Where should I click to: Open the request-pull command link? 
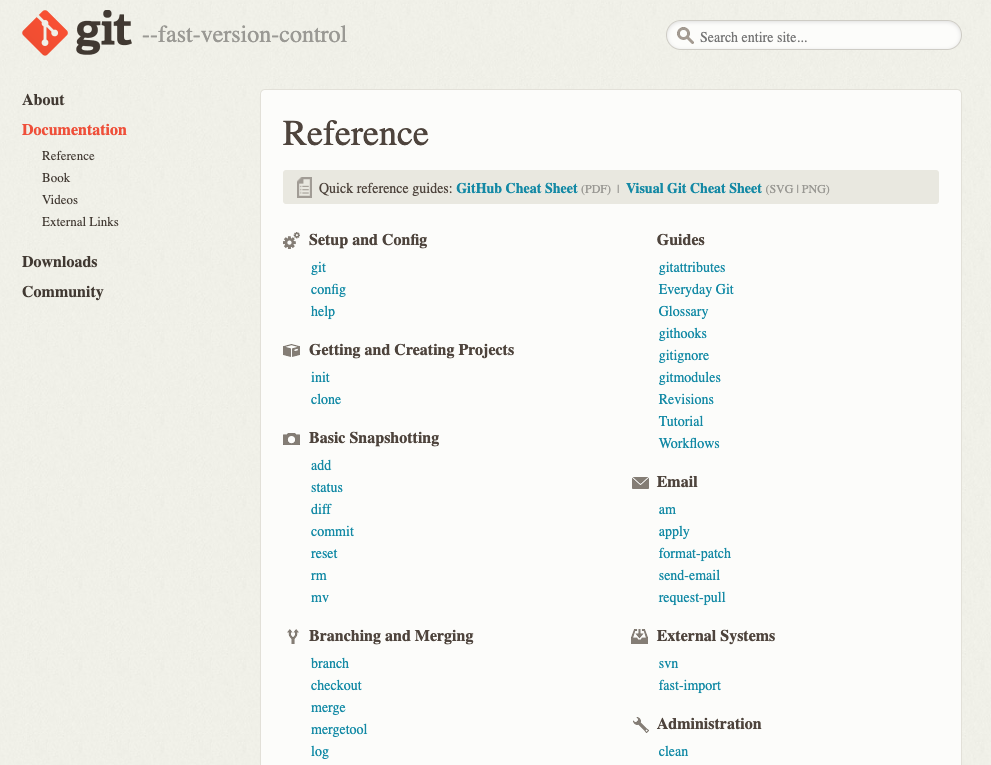tap(691, 598)
